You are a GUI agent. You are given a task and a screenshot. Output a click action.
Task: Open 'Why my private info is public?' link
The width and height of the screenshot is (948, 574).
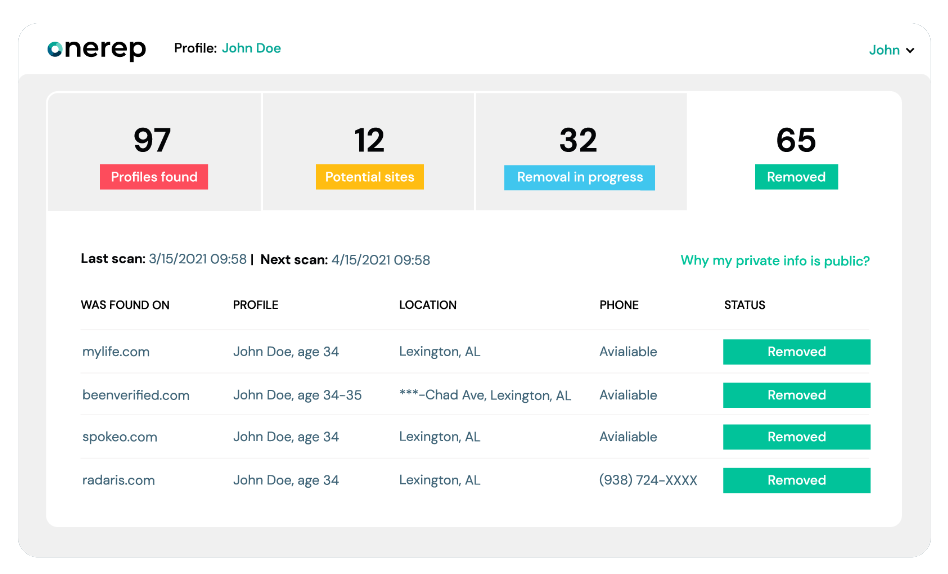(x=775, y=261)
